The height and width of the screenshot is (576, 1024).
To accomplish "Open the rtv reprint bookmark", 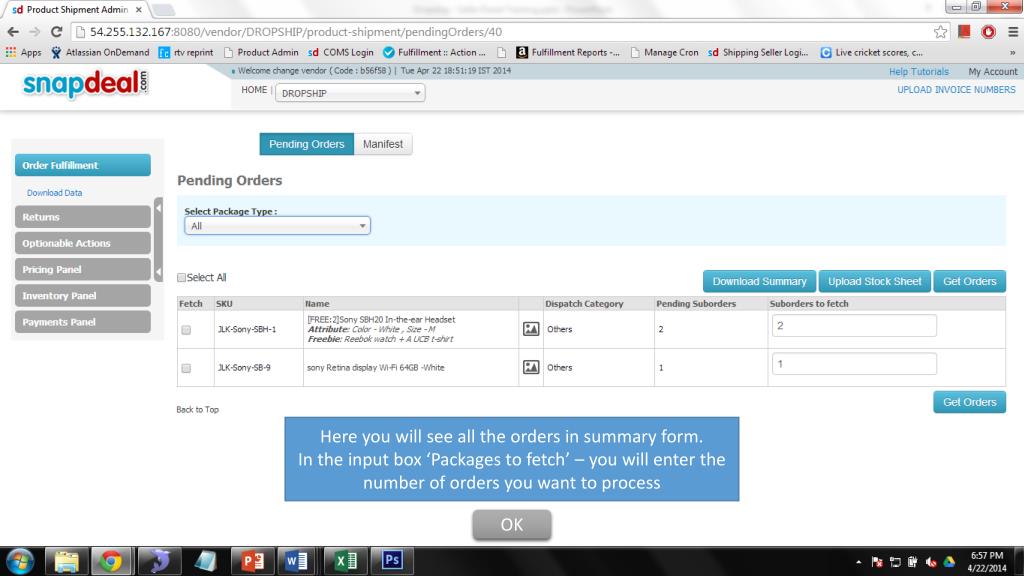I will click(186, 52).
